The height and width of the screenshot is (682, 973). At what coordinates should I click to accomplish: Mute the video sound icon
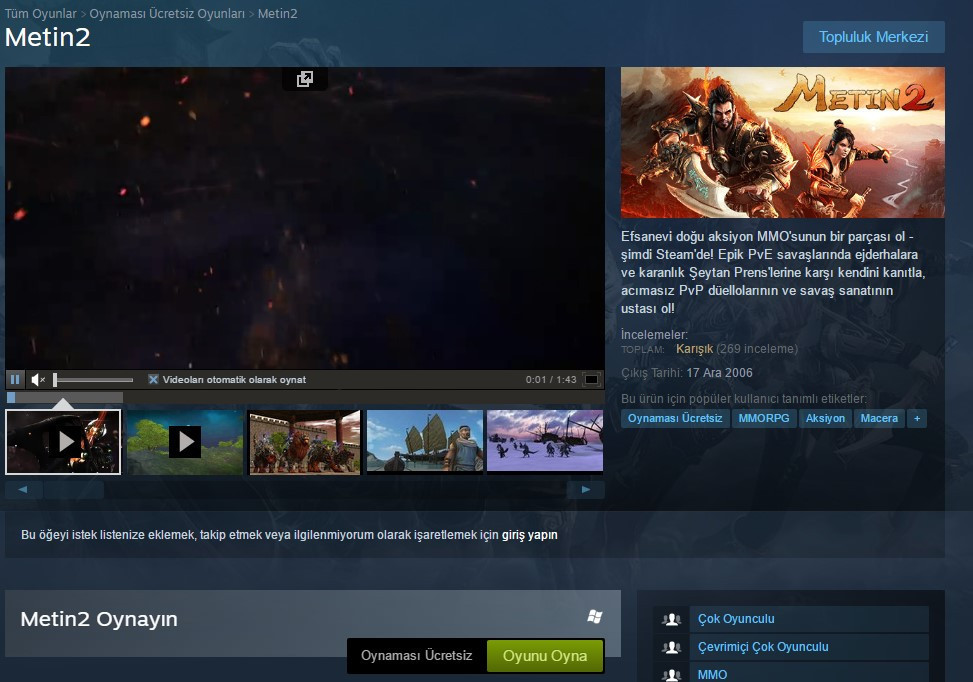point(38,380)
